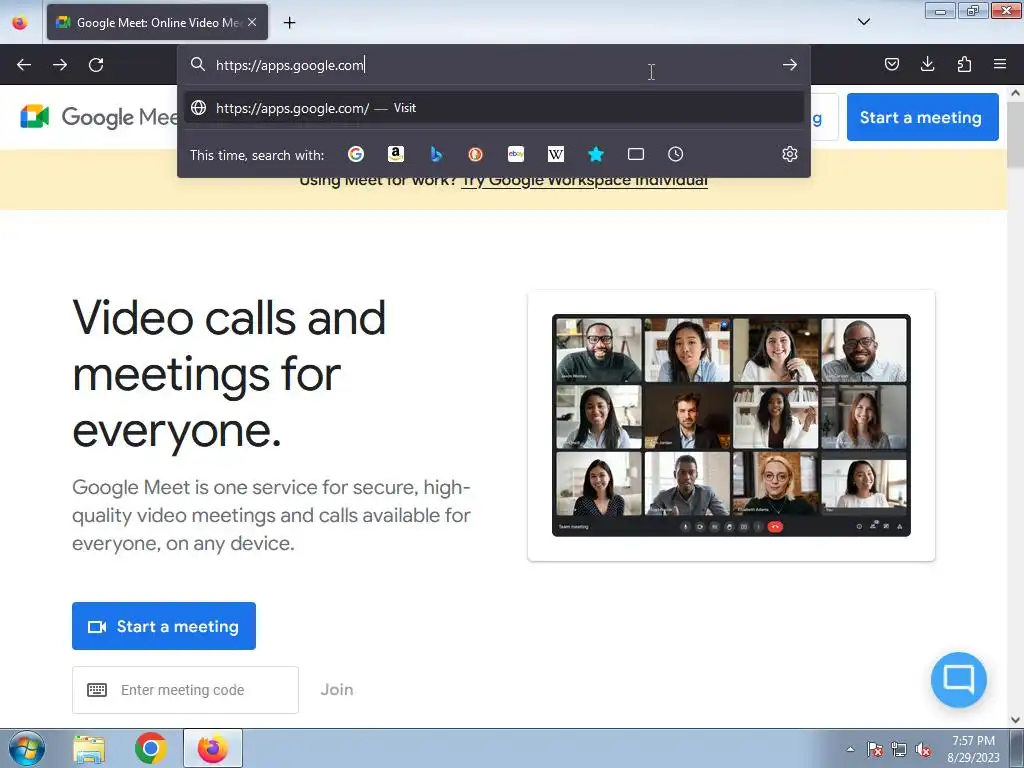
Task: Click the main Start a meeting button
Action: 164,626
